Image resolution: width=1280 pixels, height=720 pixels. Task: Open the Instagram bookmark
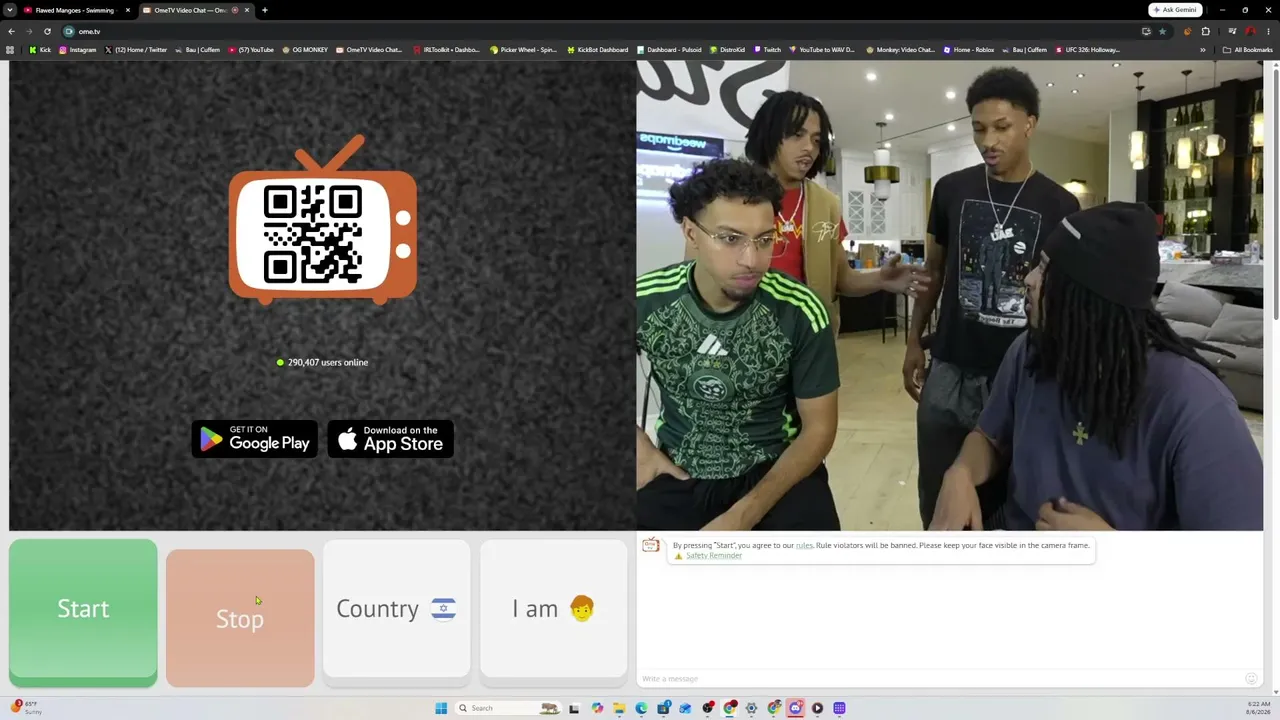click(x=78, y=50)
